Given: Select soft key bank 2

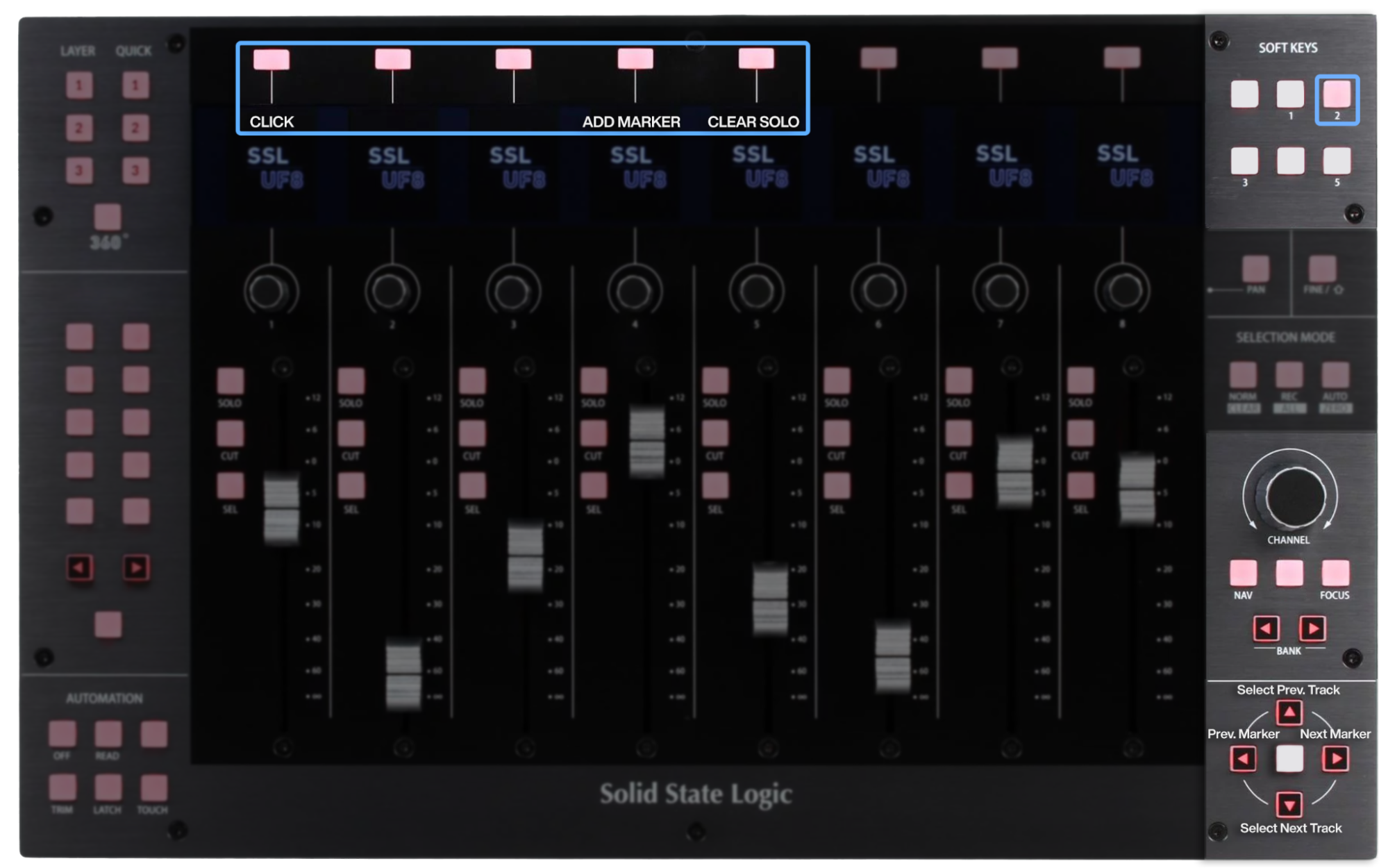Looking at the screenshot, I should click(x=1337, y=94).
